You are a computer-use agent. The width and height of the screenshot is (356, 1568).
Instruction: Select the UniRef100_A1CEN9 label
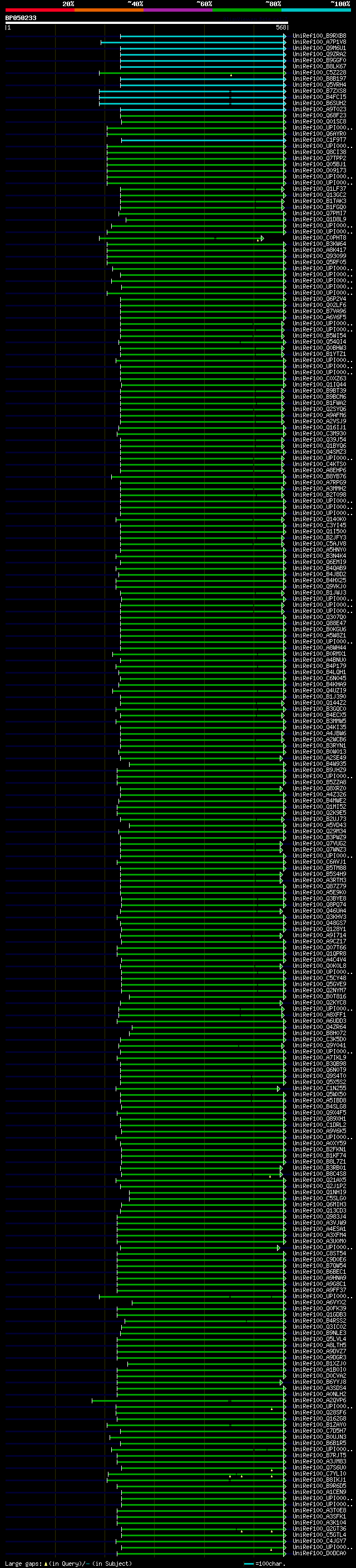point(319,1491)
